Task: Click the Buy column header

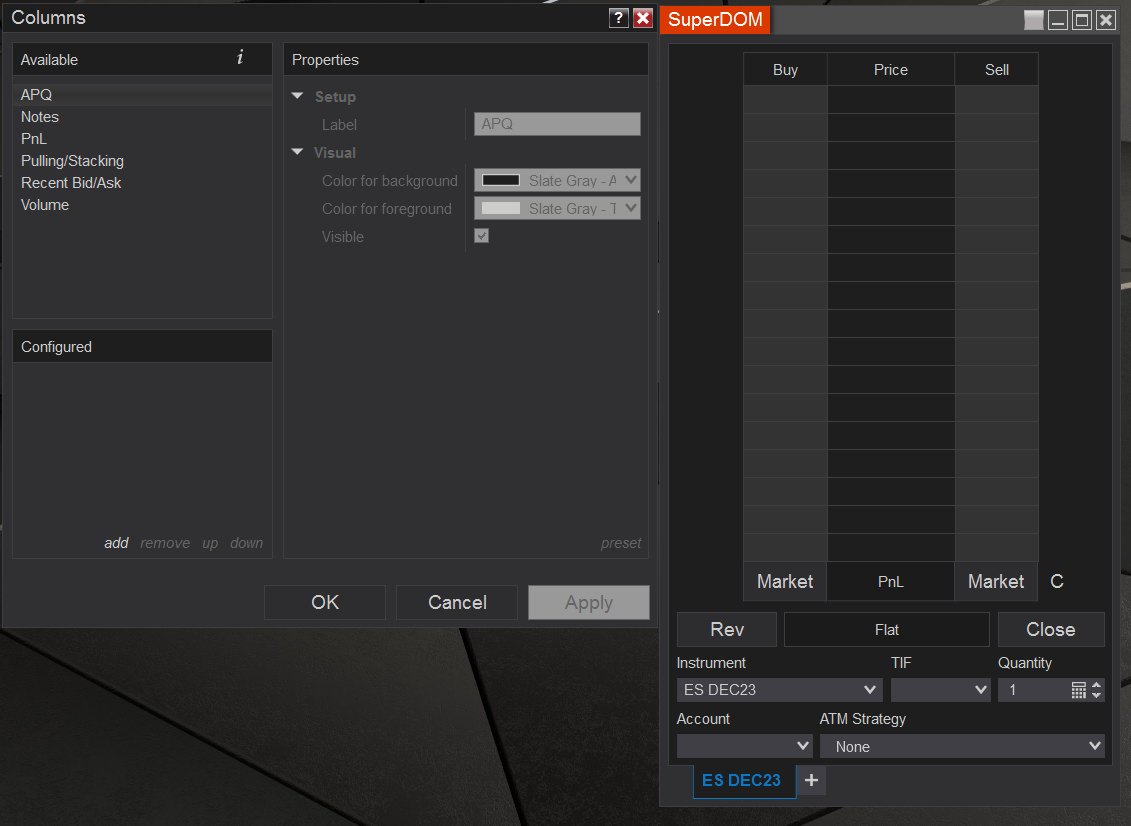Action: click(785, 70)
